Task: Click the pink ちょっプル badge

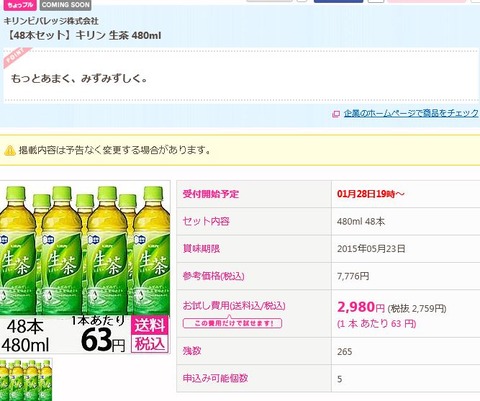Action: (x=20, y=5)
